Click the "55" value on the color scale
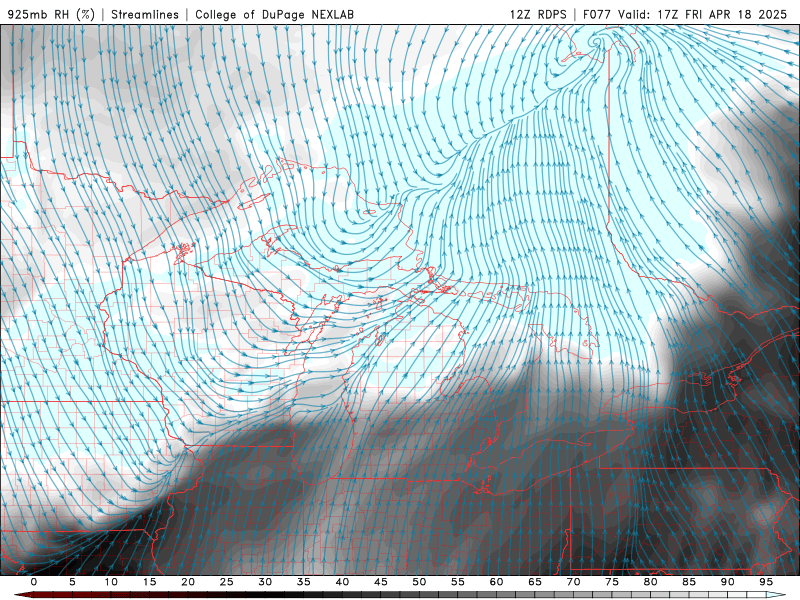Screen dimensions: 800x600 point(458,582)
